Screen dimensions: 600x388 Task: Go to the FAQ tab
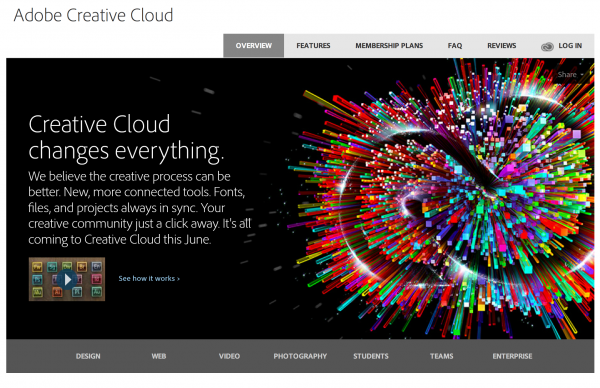pos(455,46)
